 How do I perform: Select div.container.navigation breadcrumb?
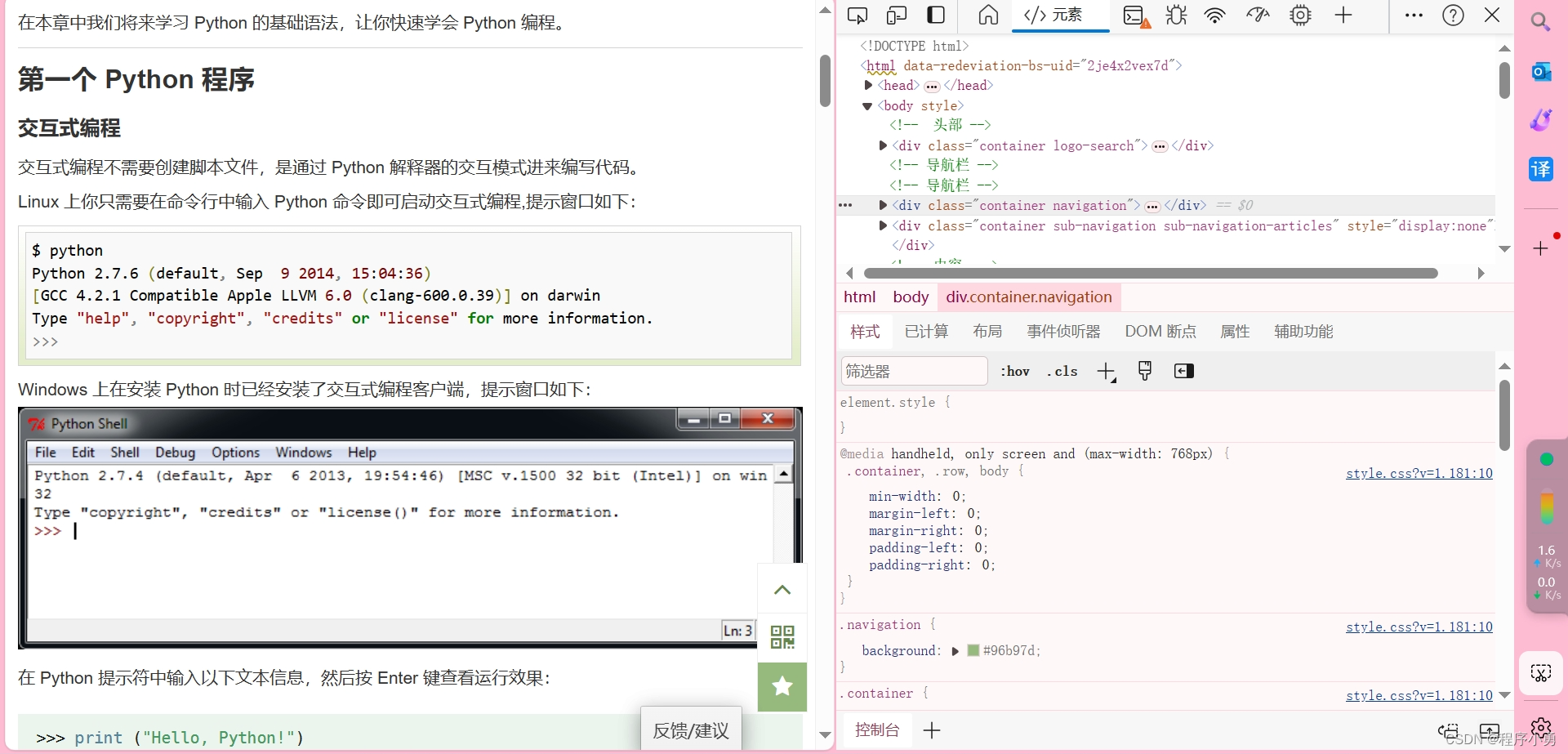pos(1029,297)
